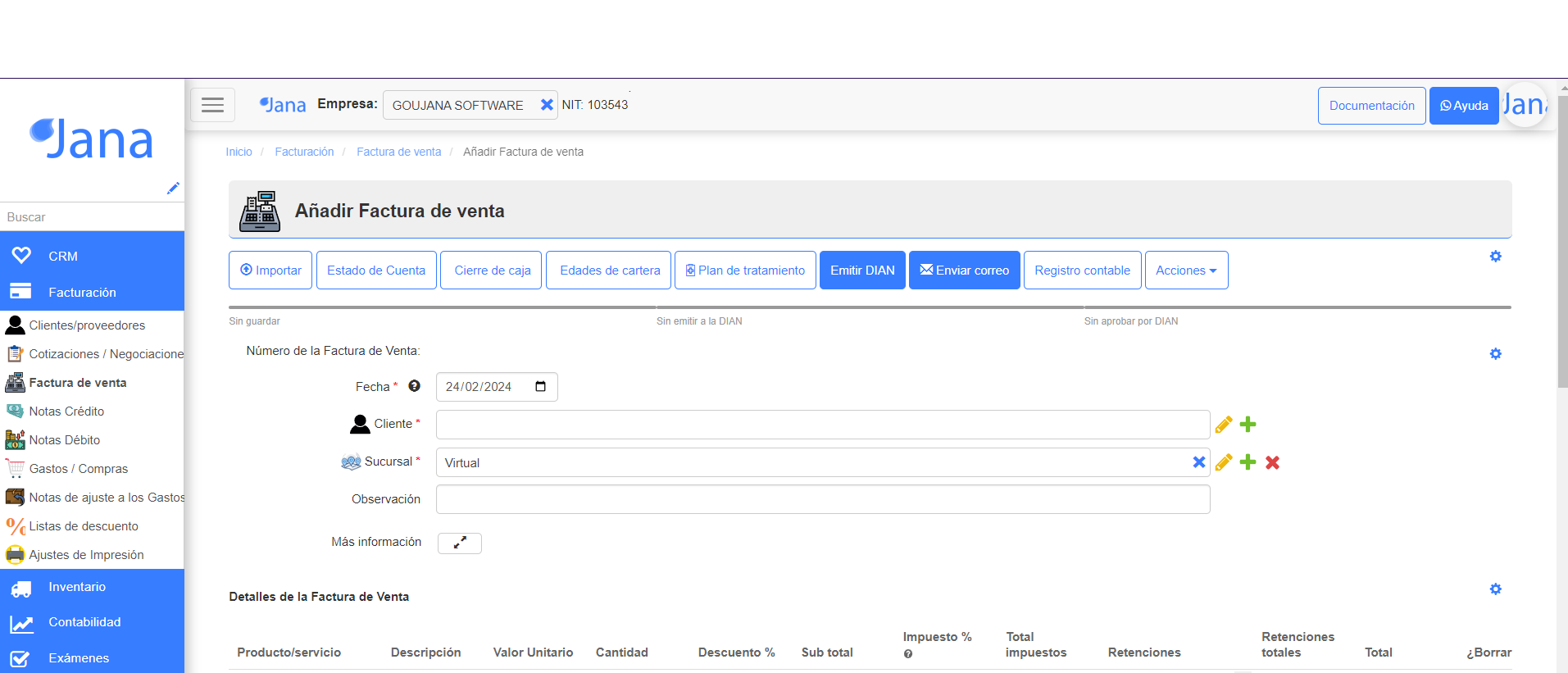This screenshot has height=673, width=1568.
Task: Click the Jana logo in top bar
Action: 283,105
